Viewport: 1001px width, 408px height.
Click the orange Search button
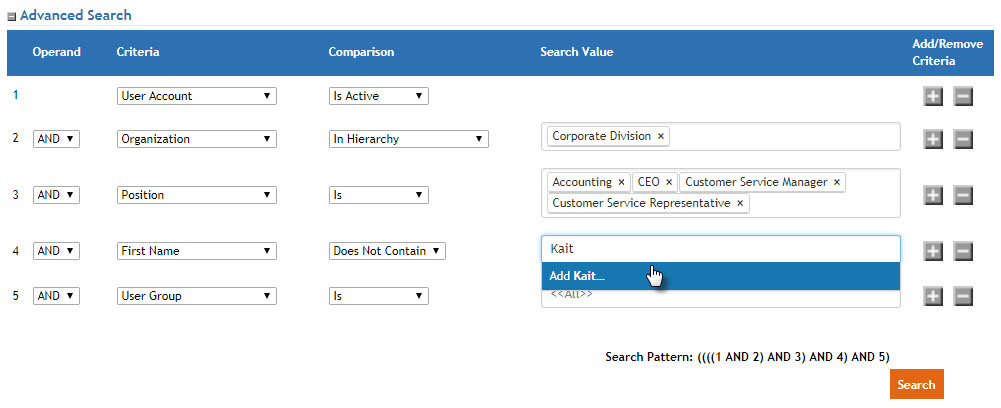[916, 385]
